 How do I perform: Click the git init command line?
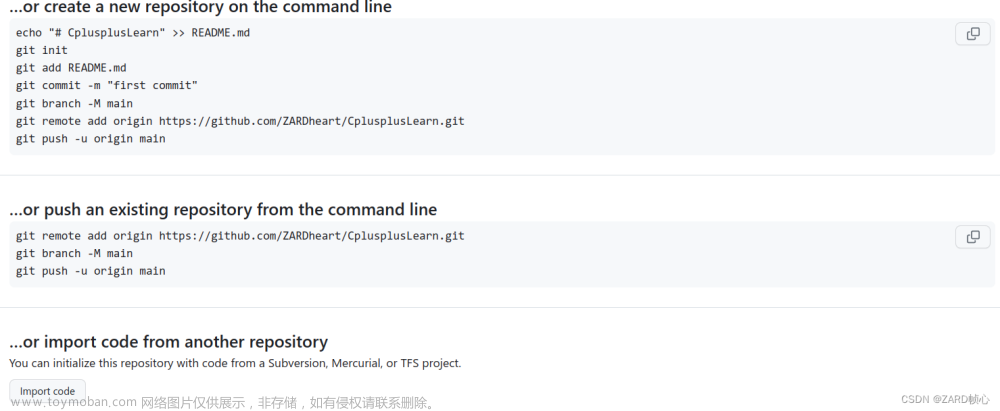pyautogui.click(x=41, y=50)
